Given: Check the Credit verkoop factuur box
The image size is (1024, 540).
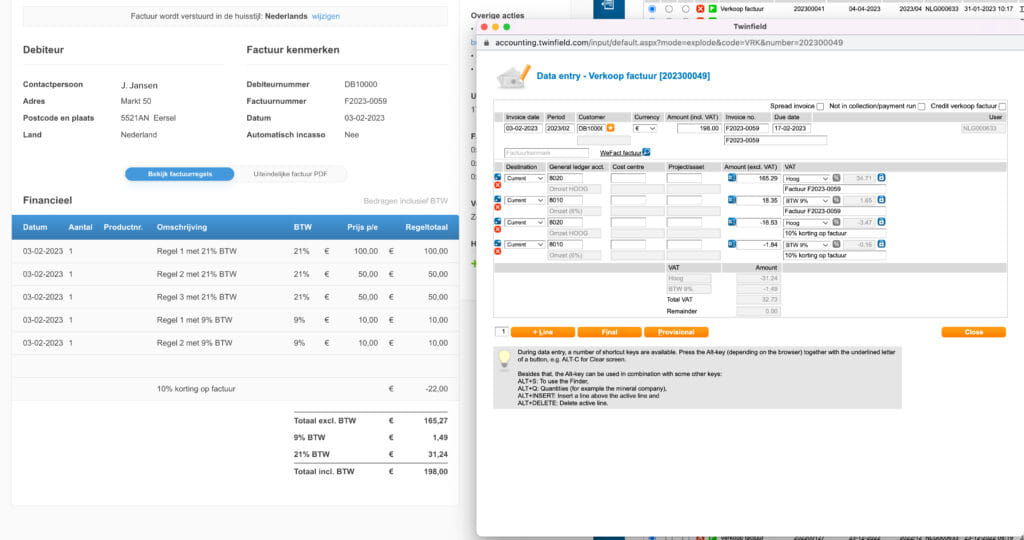Looking at the screenshot, I should click(1003, 106).
